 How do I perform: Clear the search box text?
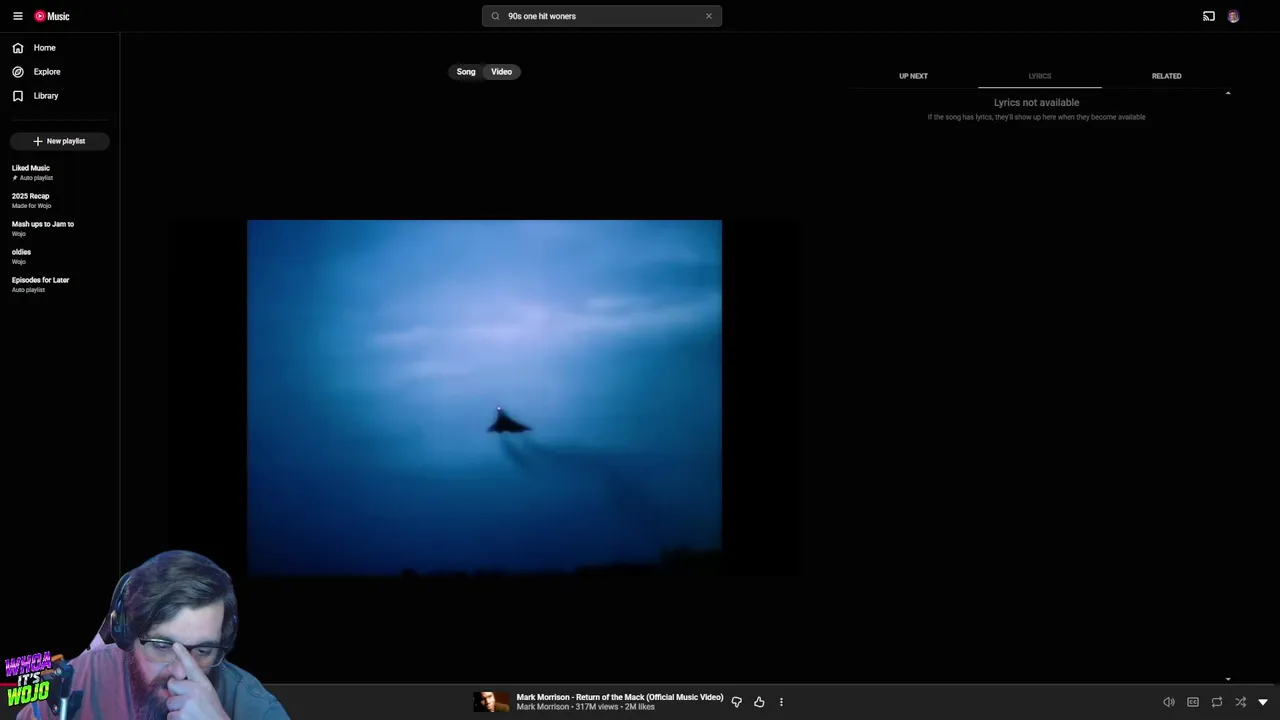[x=709, y=16]
